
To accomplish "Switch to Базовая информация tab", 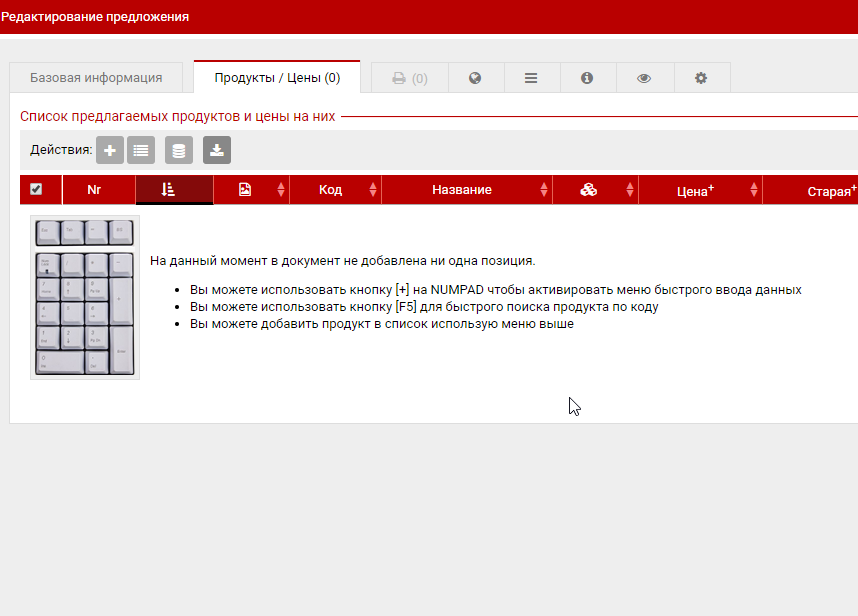I will (96, 78).
